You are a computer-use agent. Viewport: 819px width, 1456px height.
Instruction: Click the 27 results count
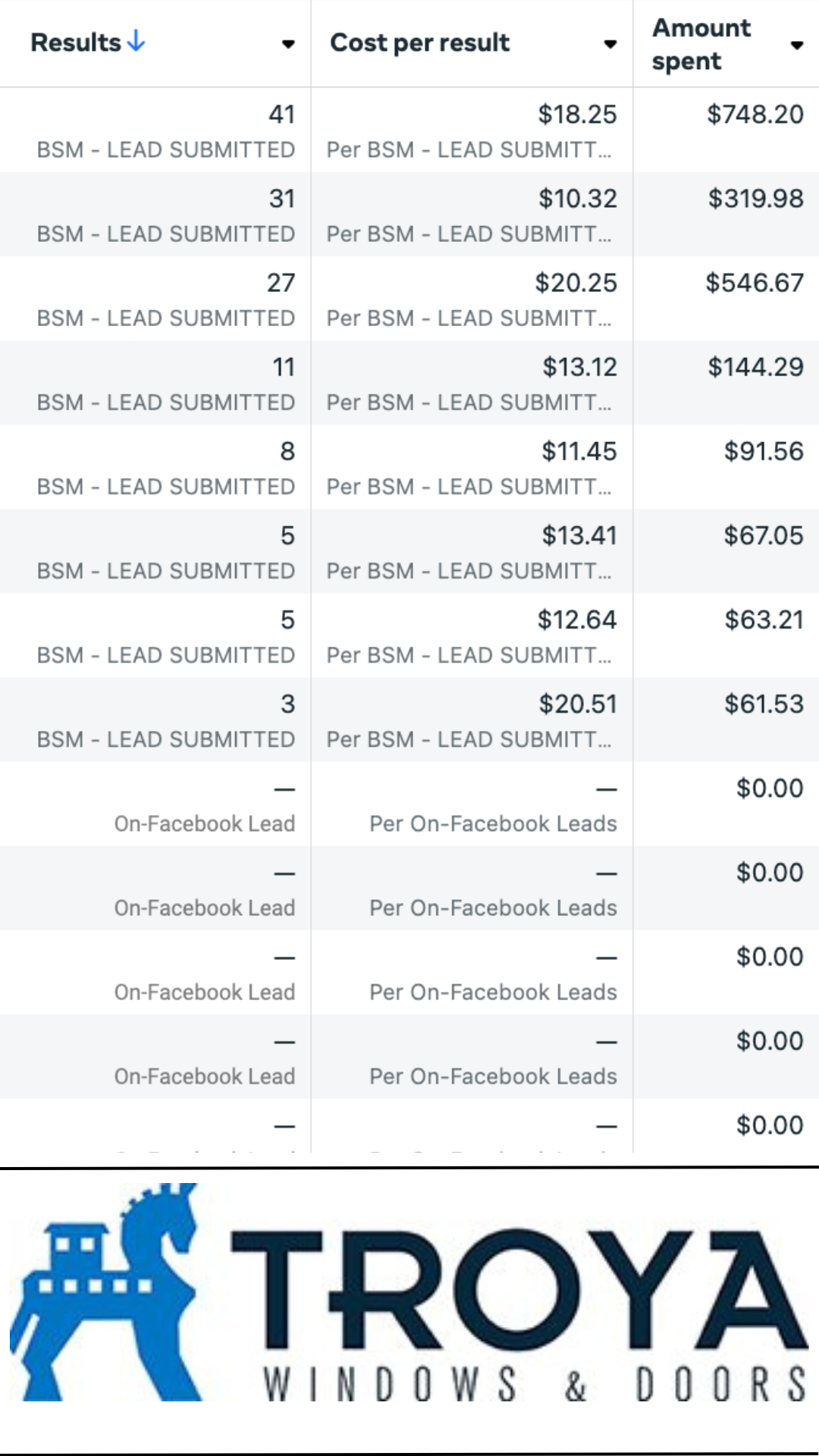[x=281, y=283]
